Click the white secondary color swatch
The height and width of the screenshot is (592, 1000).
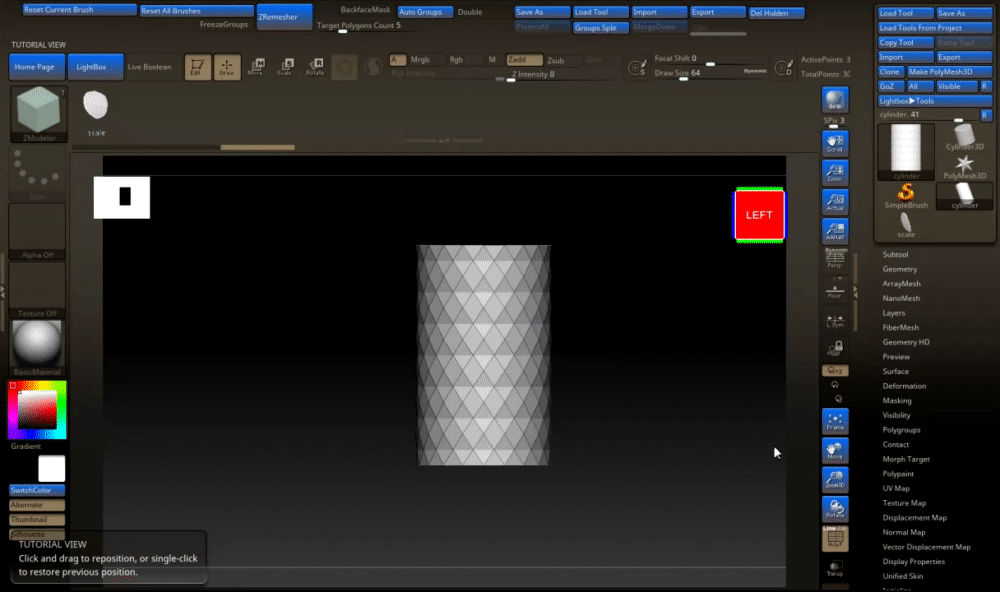point(52,468)
